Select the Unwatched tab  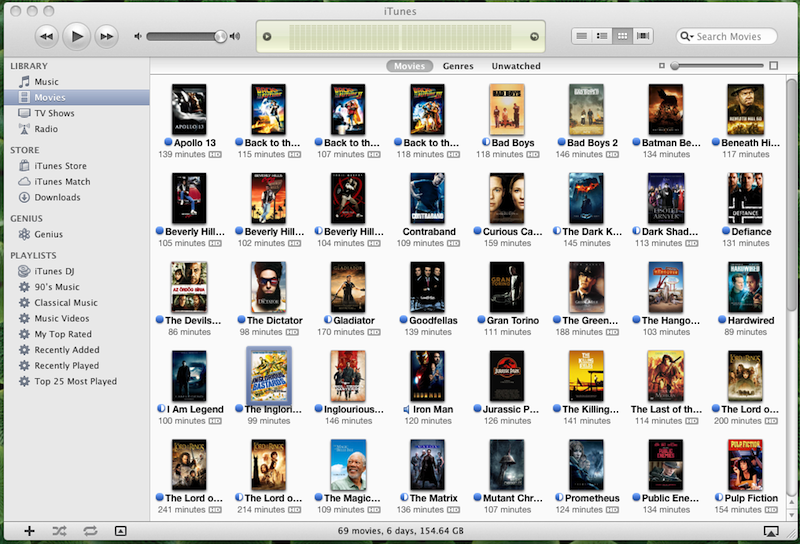coord(516,66)
